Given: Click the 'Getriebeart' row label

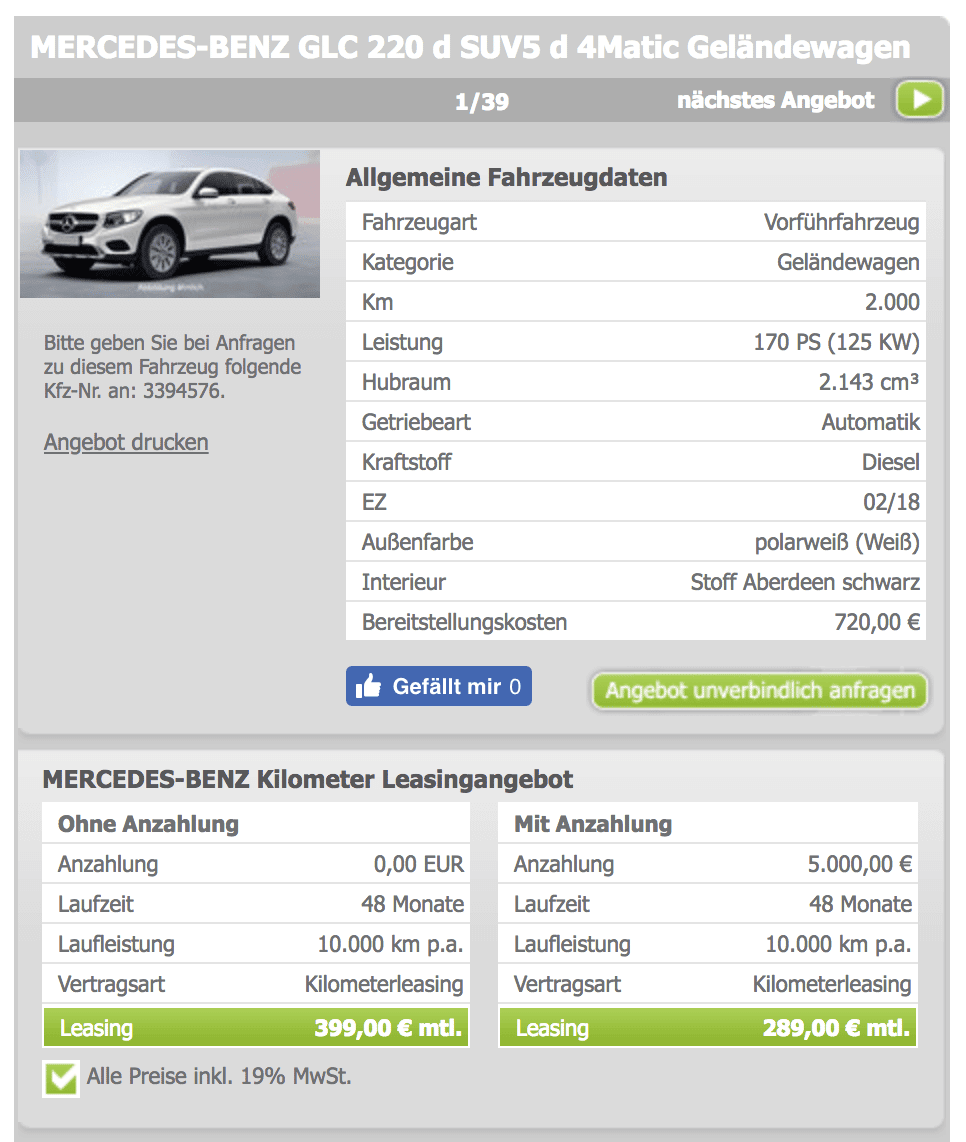Looking at the screenshot, I should (x=416, y=422).
